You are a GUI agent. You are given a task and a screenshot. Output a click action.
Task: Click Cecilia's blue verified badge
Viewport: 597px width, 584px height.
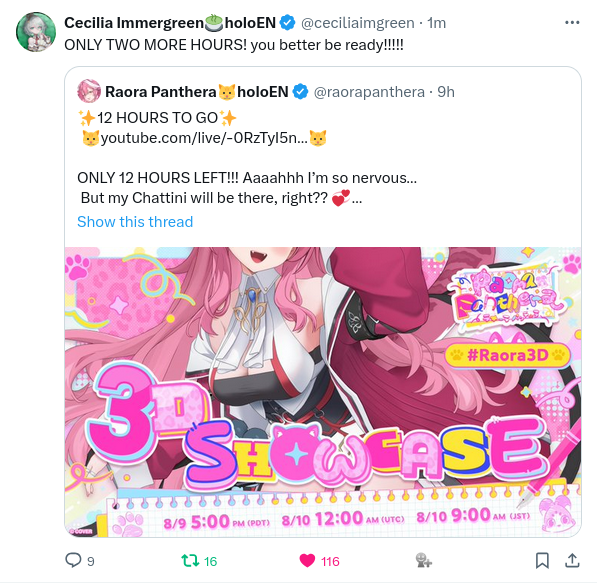point(287,23)
